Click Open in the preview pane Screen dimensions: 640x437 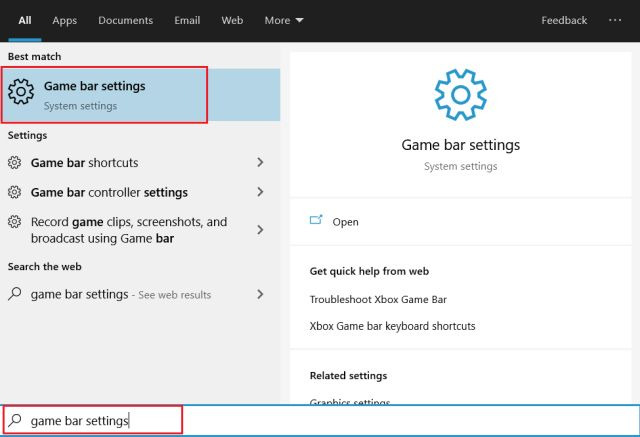tap(345, 222)
